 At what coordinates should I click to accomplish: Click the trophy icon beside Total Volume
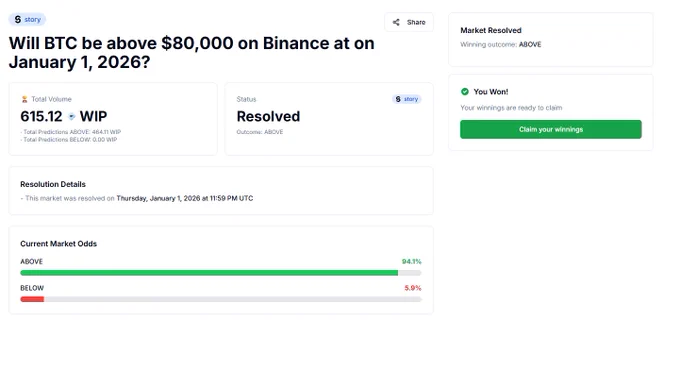(x=25, y=99)
